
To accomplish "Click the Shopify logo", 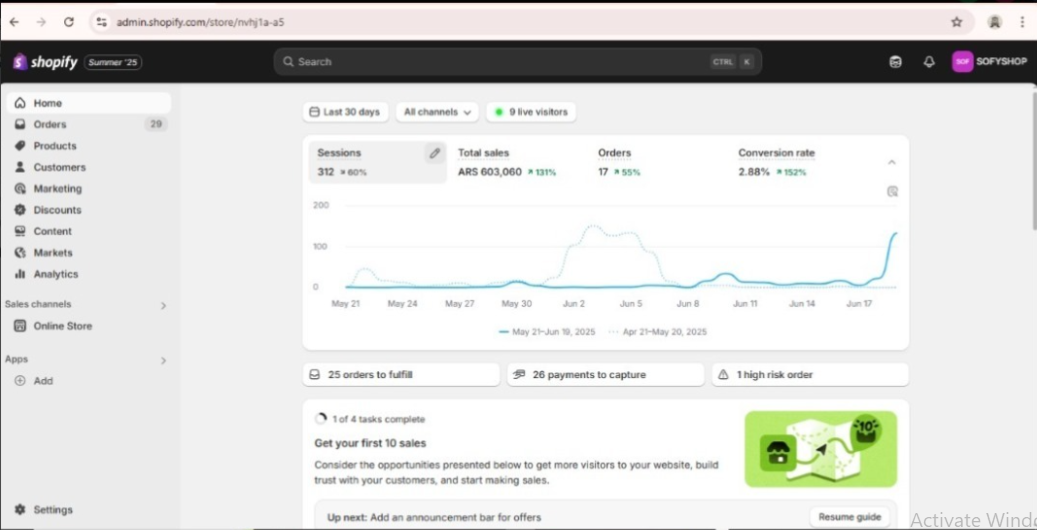I will [45, 62].
